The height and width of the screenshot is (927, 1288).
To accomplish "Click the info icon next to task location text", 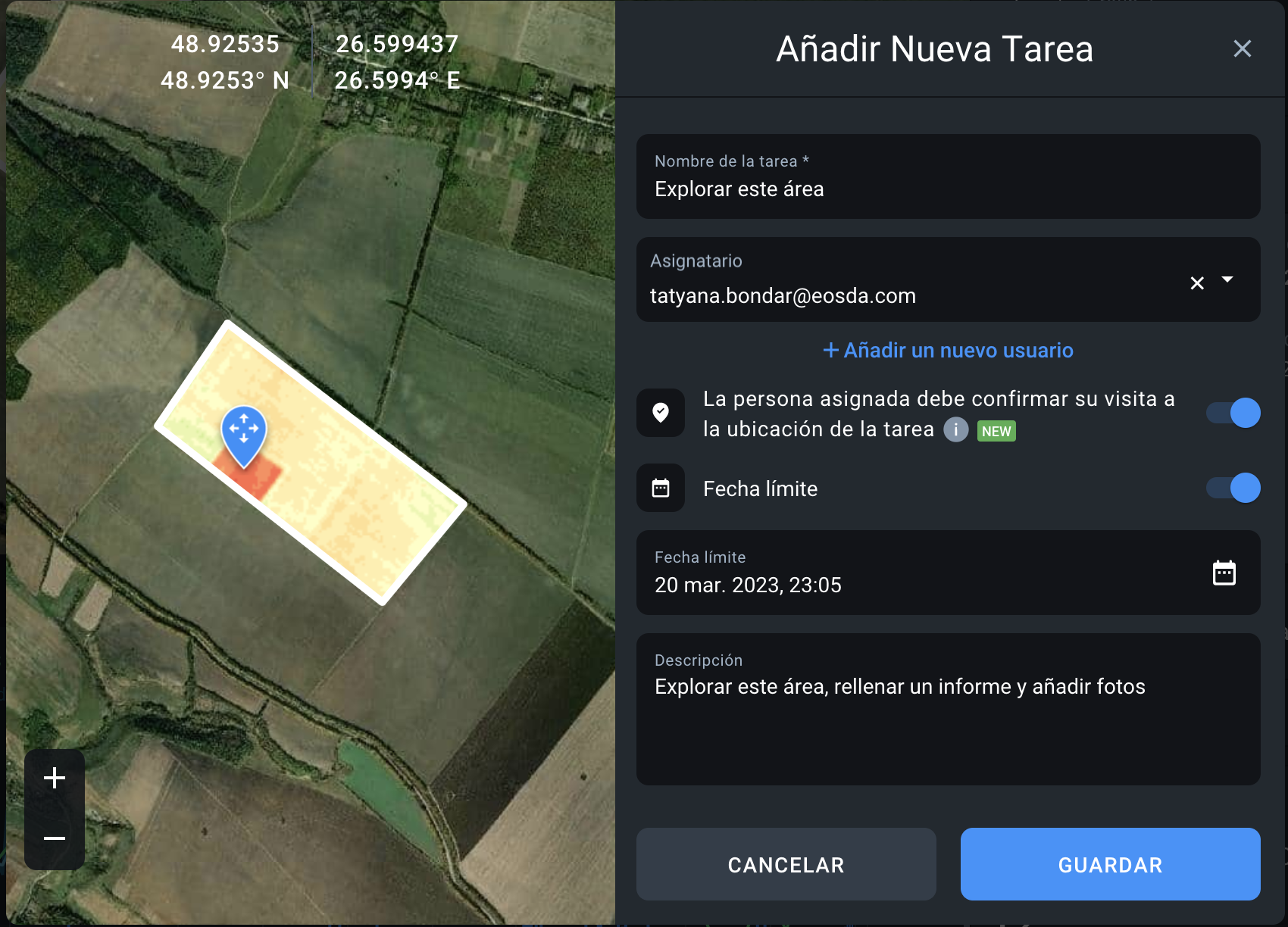I will click(x=955, y=430).
